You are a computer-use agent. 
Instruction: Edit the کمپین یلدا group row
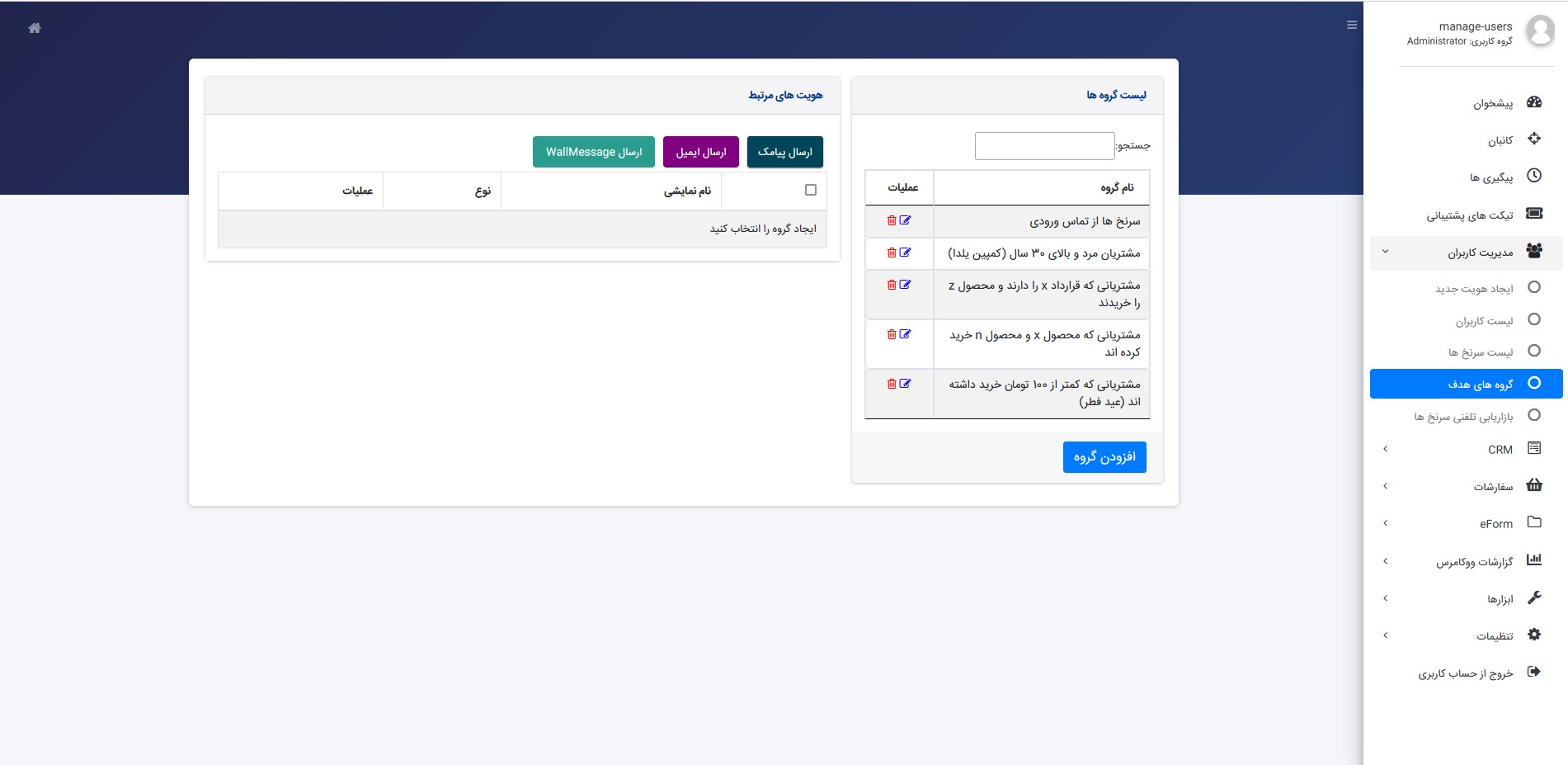[906, 253]
